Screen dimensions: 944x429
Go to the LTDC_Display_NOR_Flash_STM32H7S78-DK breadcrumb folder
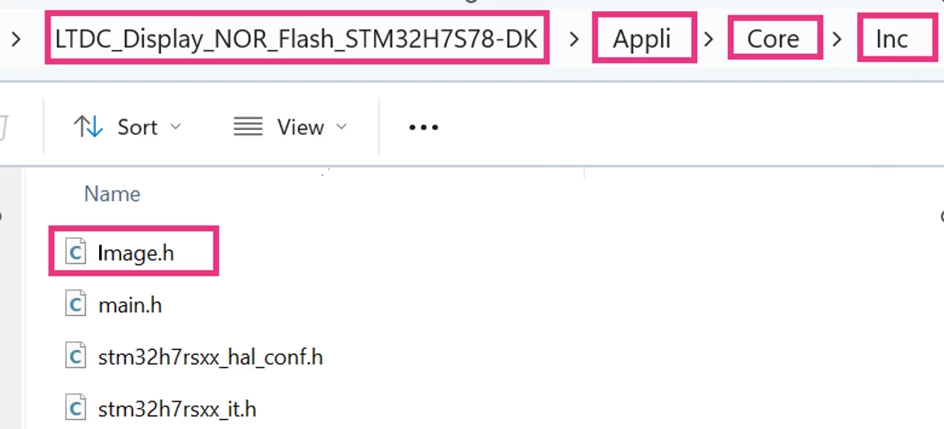click(x=296, y=39)
